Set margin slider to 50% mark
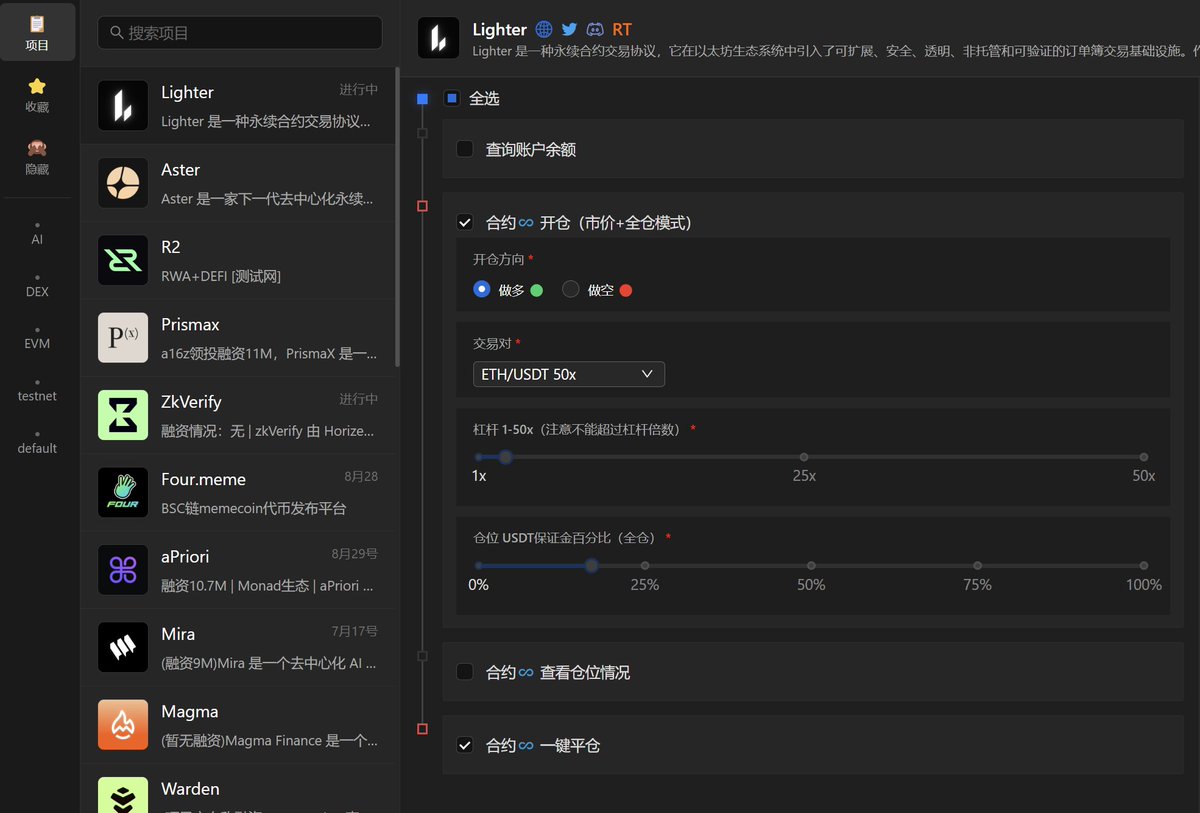The height and width of the screenshot is (813, 1200). coord(811,565)
